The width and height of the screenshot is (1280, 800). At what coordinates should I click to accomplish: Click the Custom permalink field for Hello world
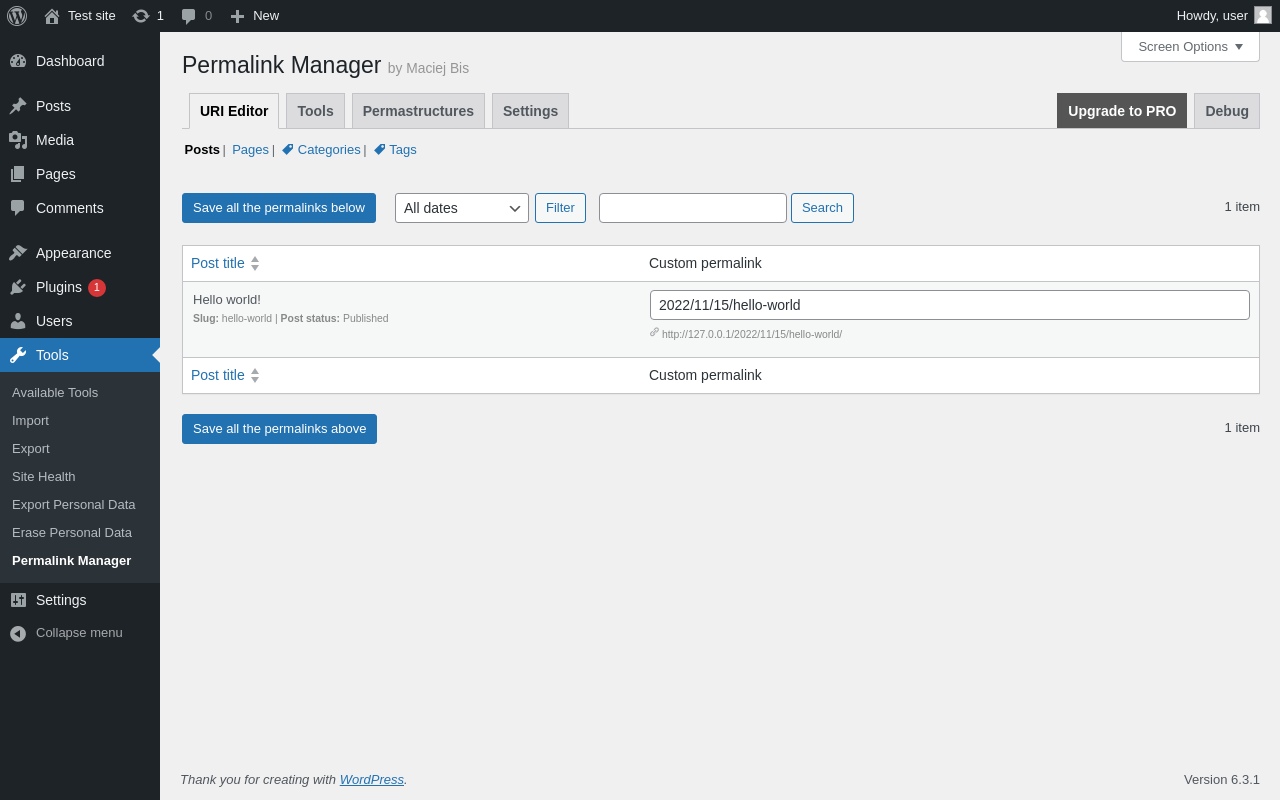click(949, 305)
